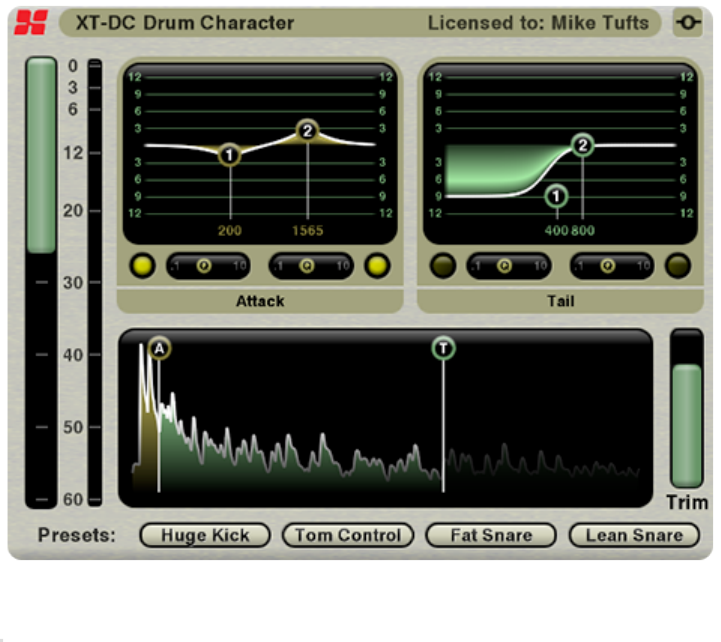Click the 1565 frequency value in Attack
The height and width of the screenshot is (642, 721).
pos(308,230)
